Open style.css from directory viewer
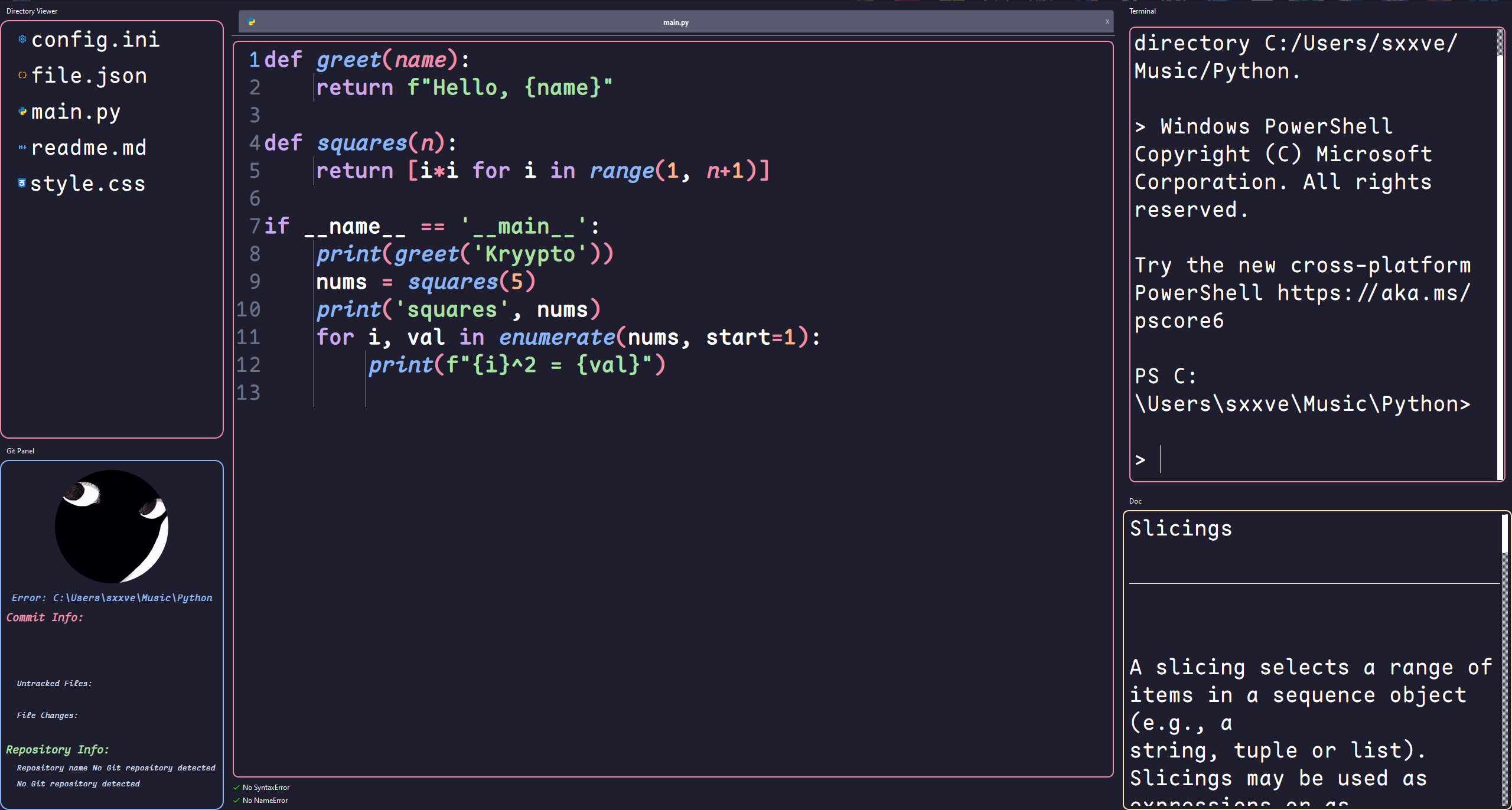Screen dimensions: 1512x810 [87, 184]
